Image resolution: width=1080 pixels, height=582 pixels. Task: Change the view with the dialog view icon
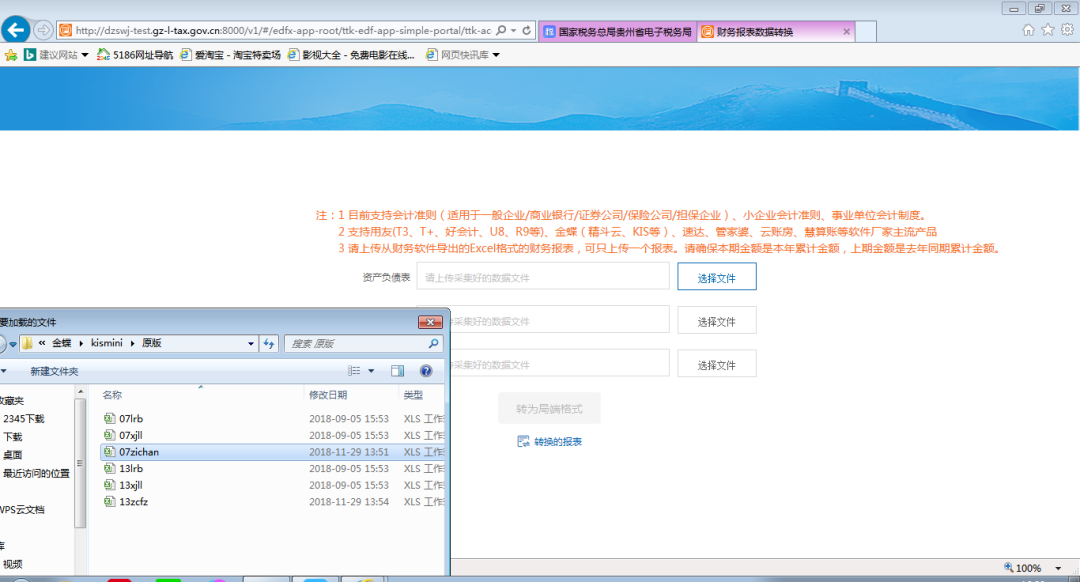click(354, 371)
